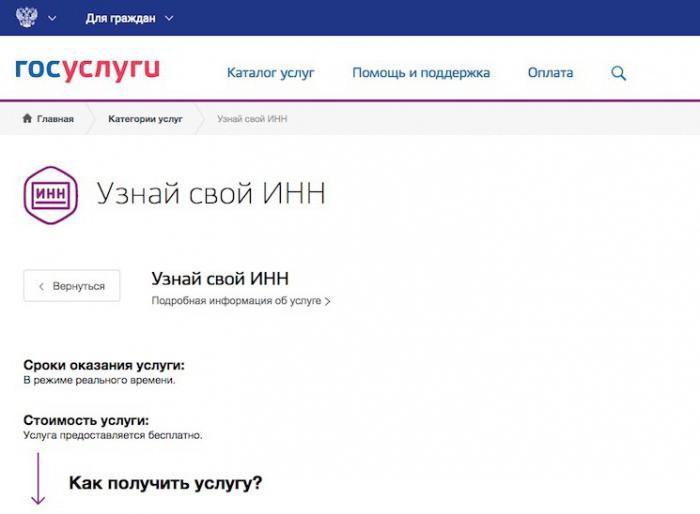The image size is (700, 514).
Task: Open the "Оплата" section
Action: click(550, 73)
